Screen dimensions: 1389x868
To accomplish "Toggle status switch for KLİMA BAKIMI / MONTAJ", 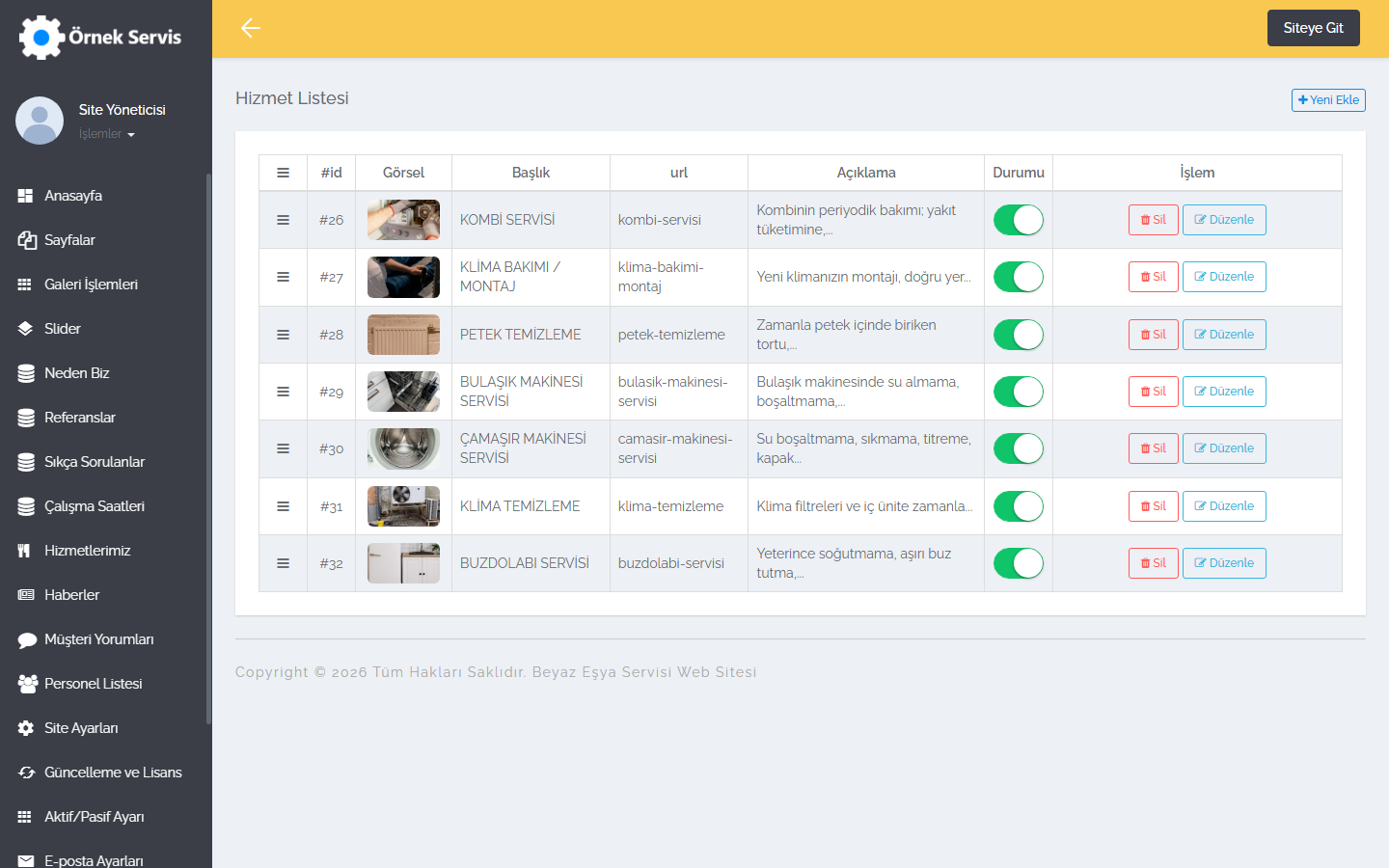I will (1019, 277).
